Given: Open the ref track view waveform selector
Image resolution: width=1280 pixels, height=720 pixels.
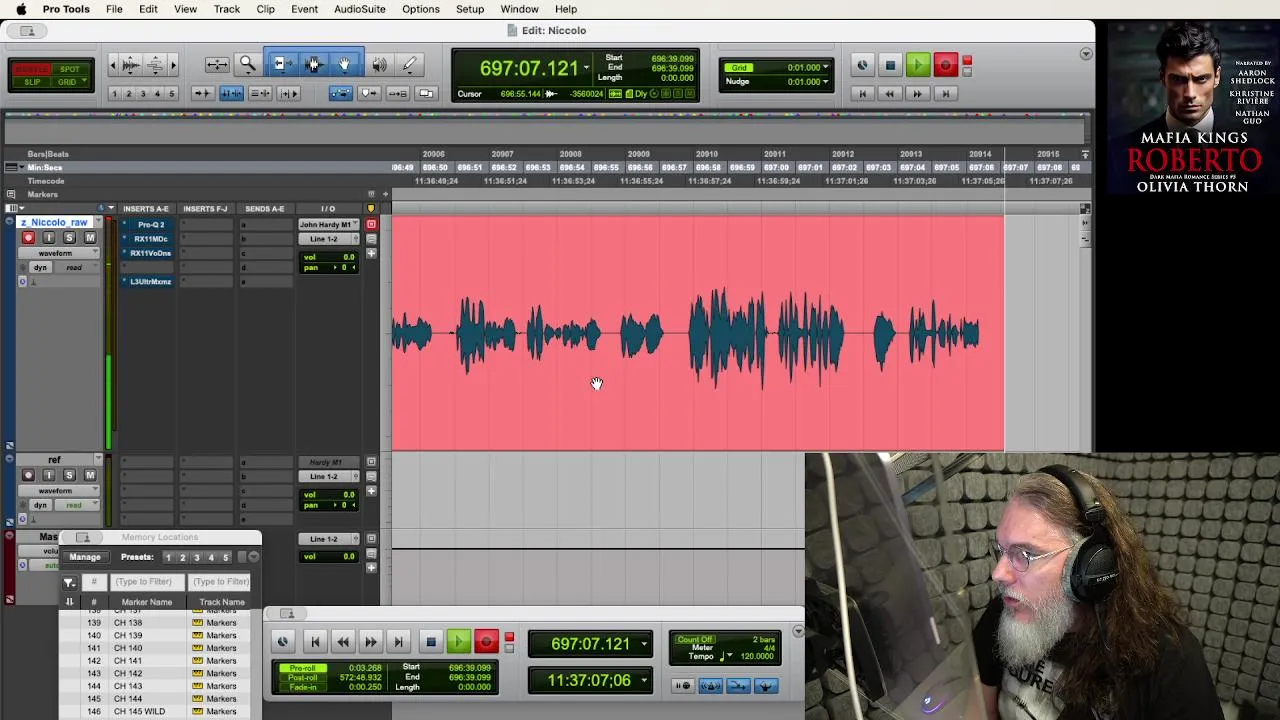Looking at the screenshot, I should [x=59, y=491].
